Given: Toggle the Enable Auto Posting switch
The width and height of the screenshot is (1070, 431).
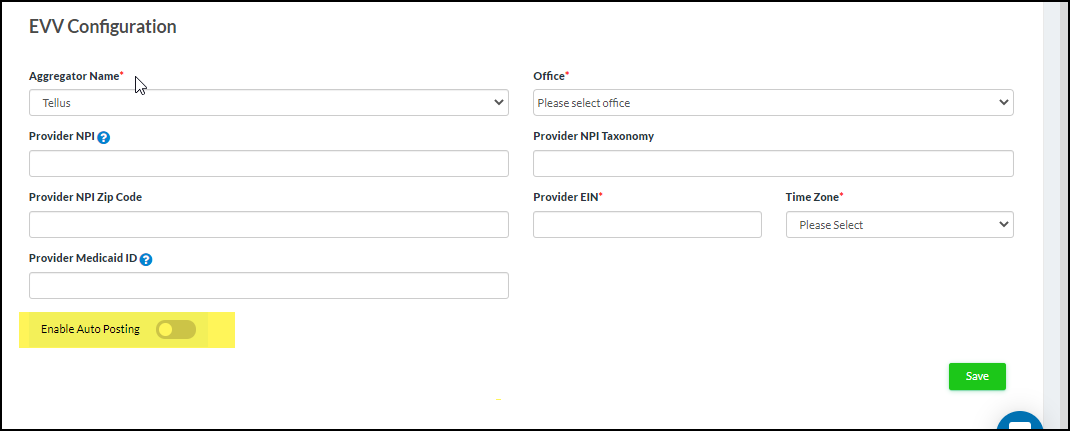Looking at the screenshot, I should pyautogui.click(x=176, y=329).
